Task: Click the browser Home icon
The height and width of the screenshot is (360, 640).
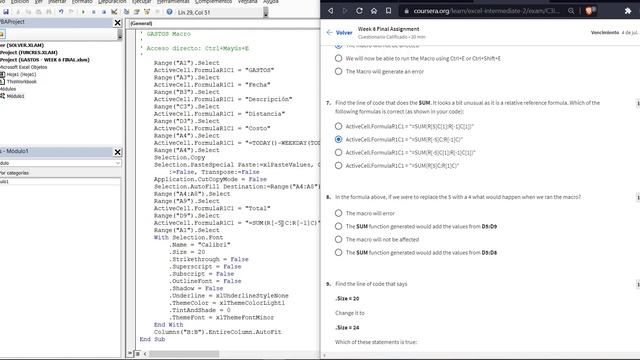Action: pos(374,11)
